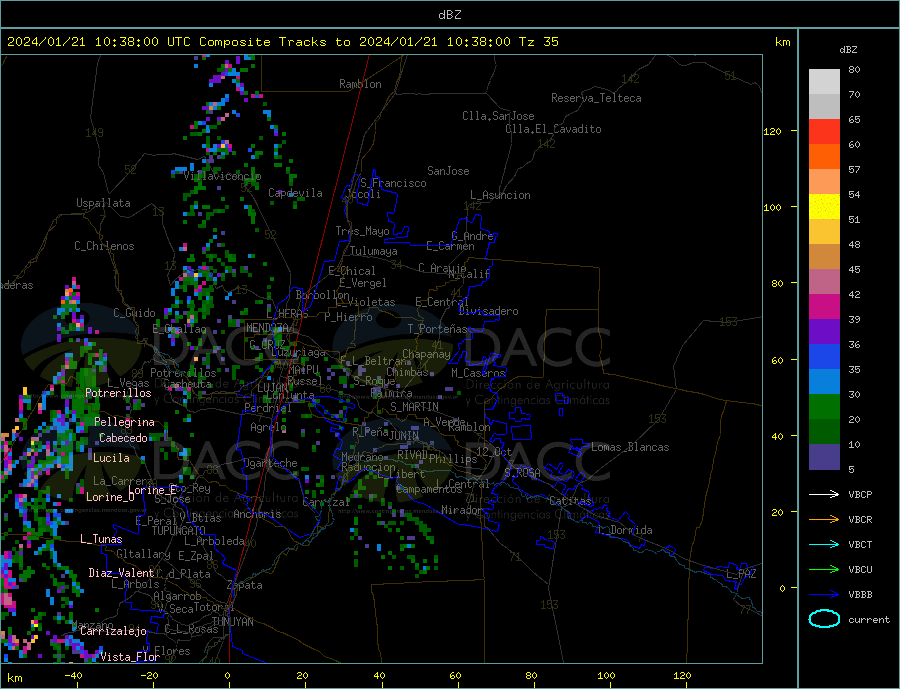This screenshot has height=689, width=900.
Task: Click the 'VBCT' legend label
Action: pos(860,544)
